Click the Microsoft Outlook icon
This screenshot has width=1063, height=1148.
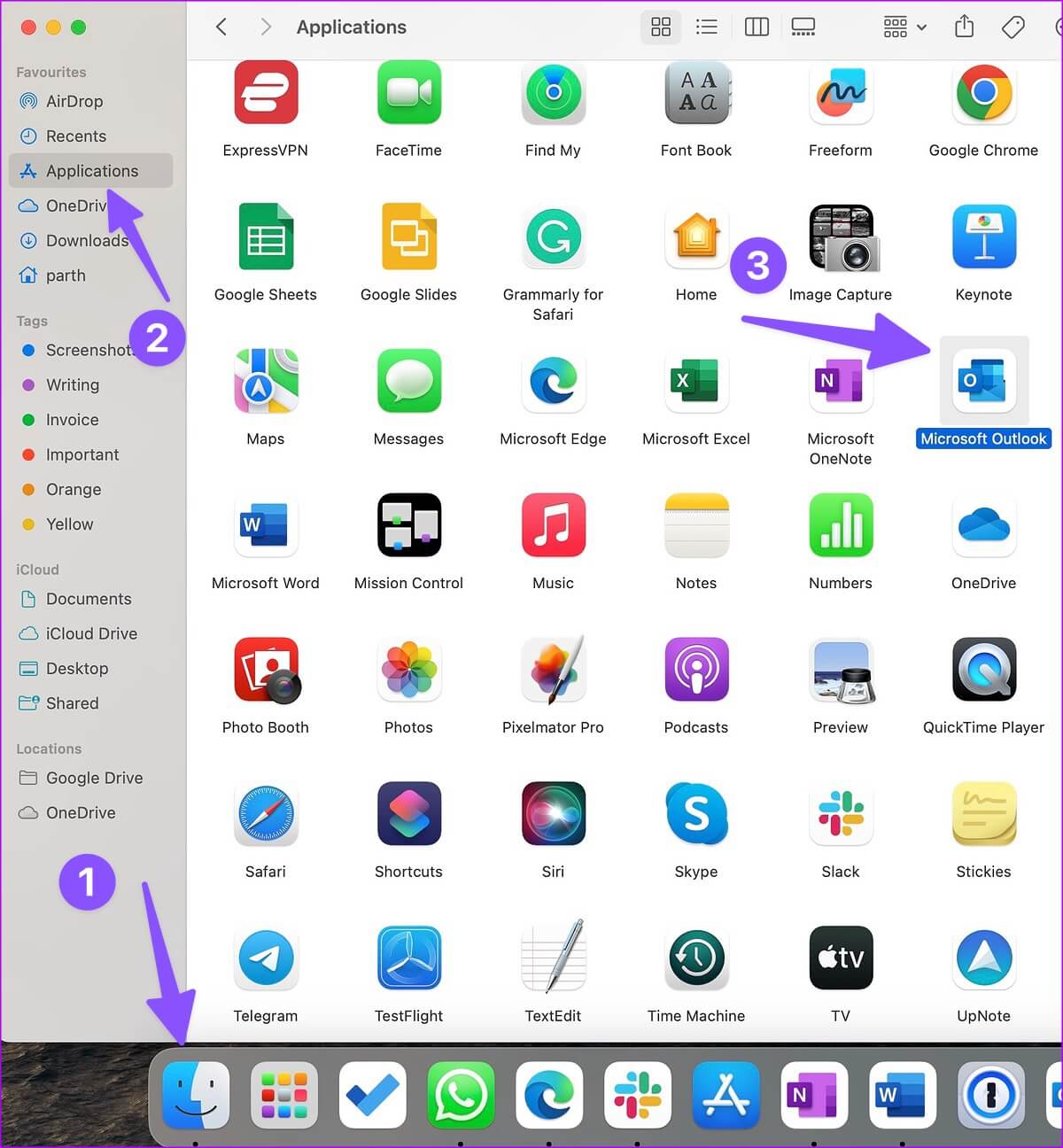point(983,381)
